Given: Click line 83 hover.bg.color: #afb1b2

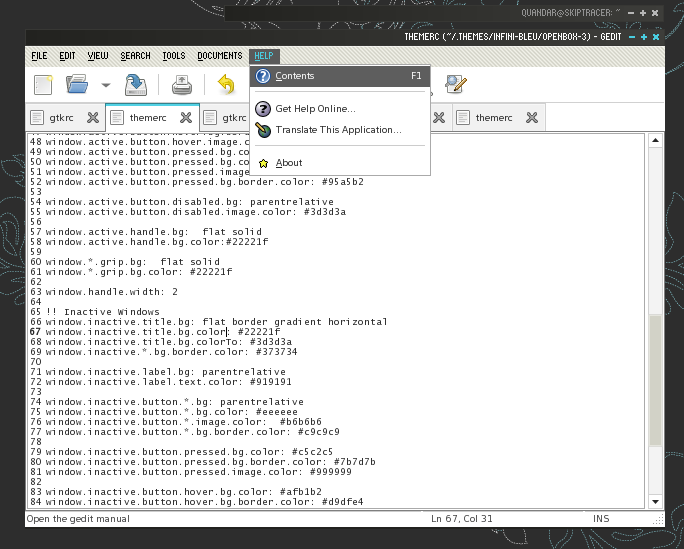Looking at the screenshot, I should [x=183, y=492].
